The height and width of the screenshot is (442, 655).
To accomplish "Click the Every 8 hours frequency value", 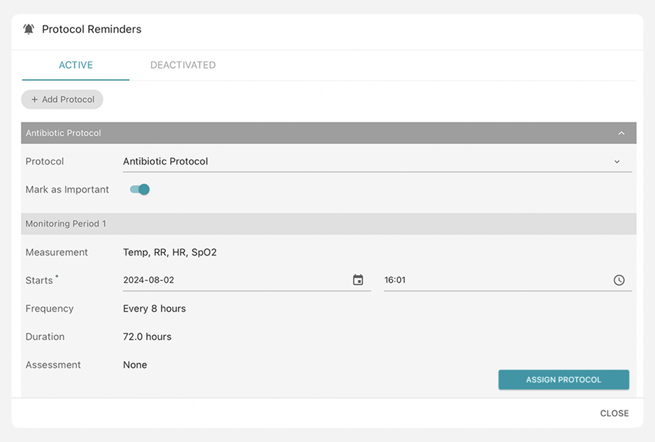I will (x=154, y=309).
